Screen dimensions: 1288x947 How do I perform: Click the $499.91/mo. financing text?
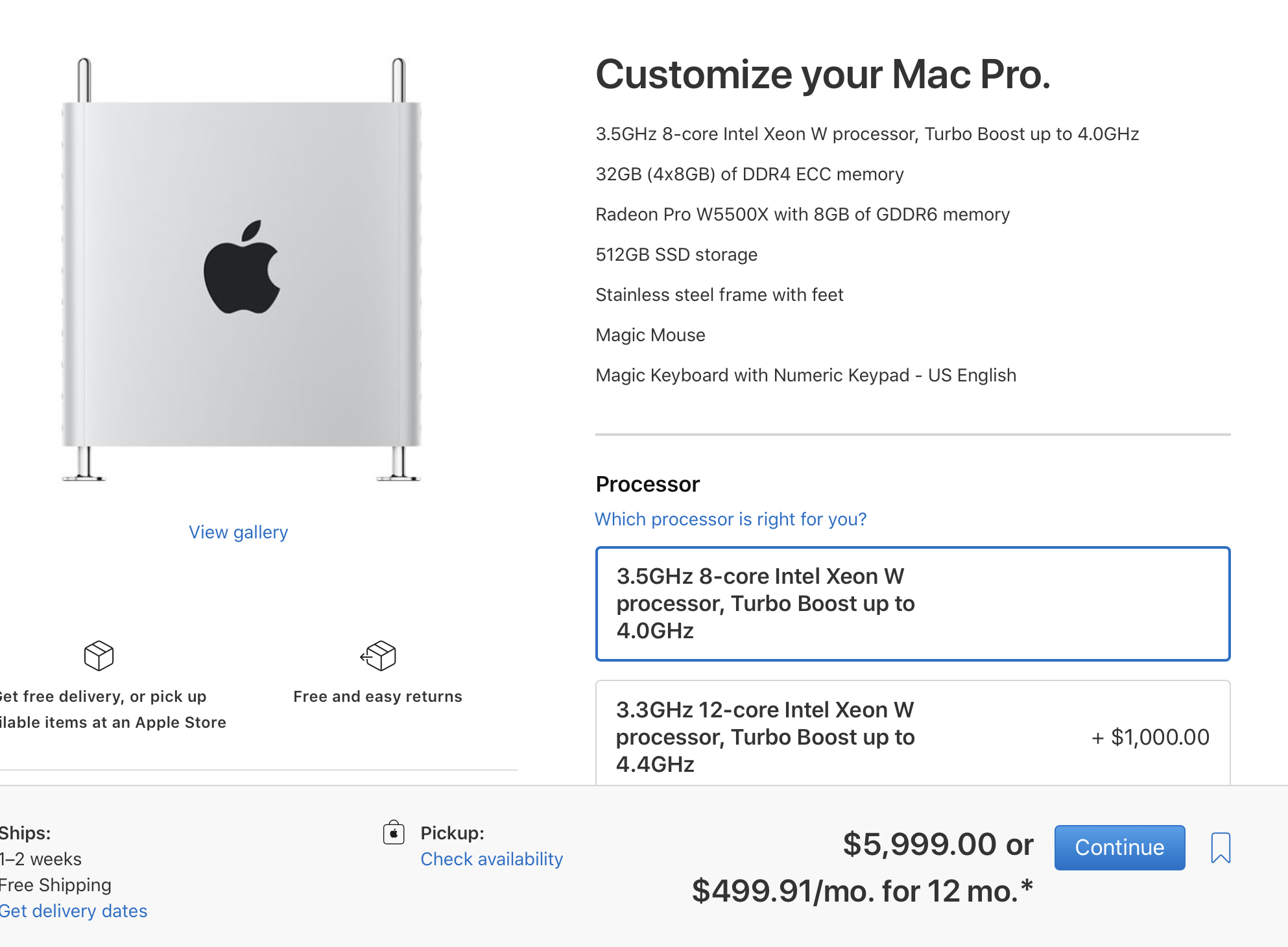[861, 891]
